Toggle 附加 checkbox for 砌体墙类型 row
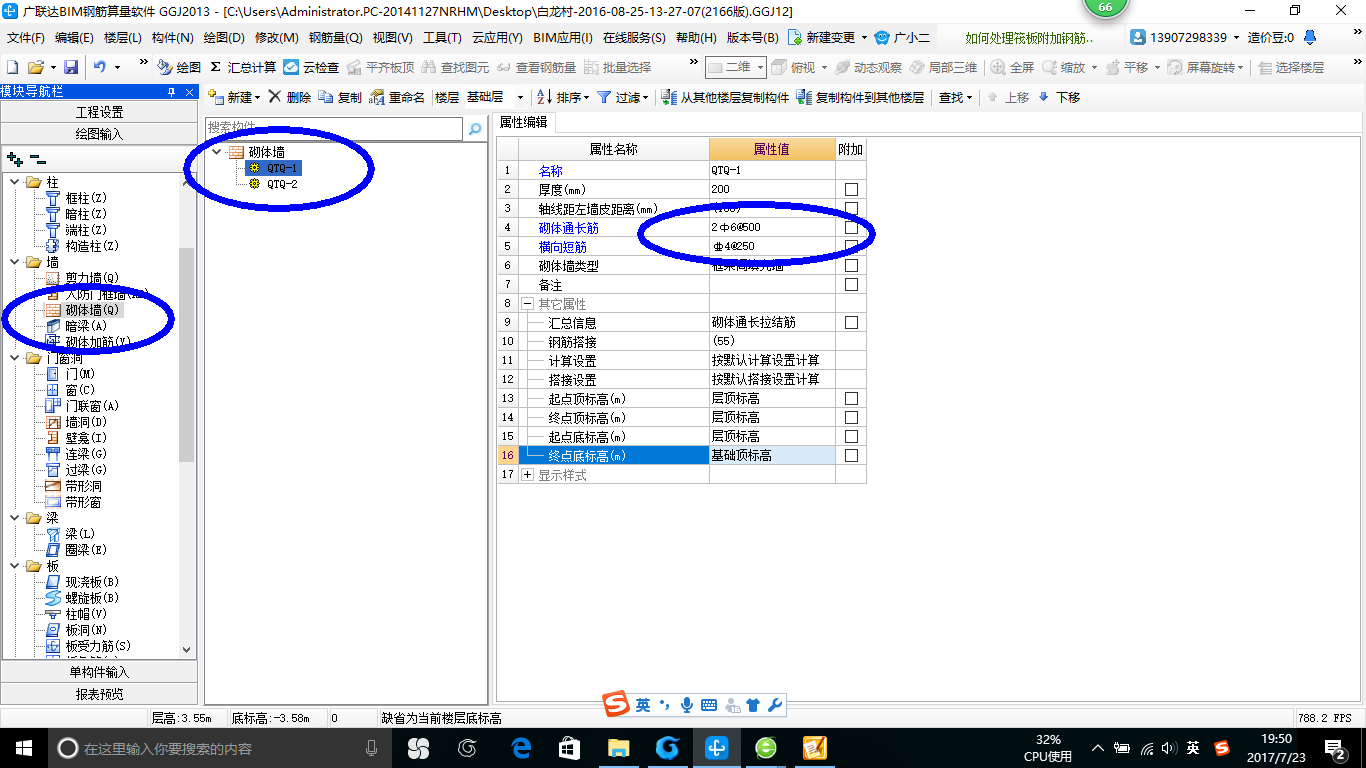 click(851, 266)
